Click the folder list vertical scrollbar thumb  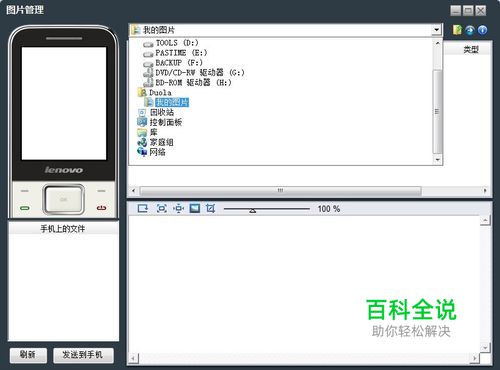coord(437,111)
